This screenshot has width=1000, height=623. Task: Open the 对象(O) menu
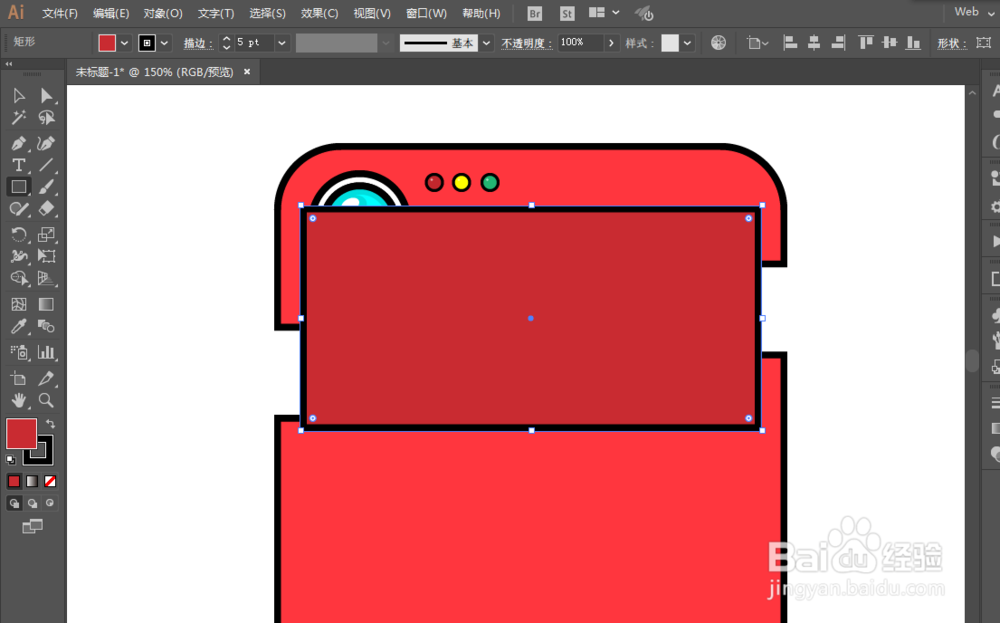click(163, 13)
